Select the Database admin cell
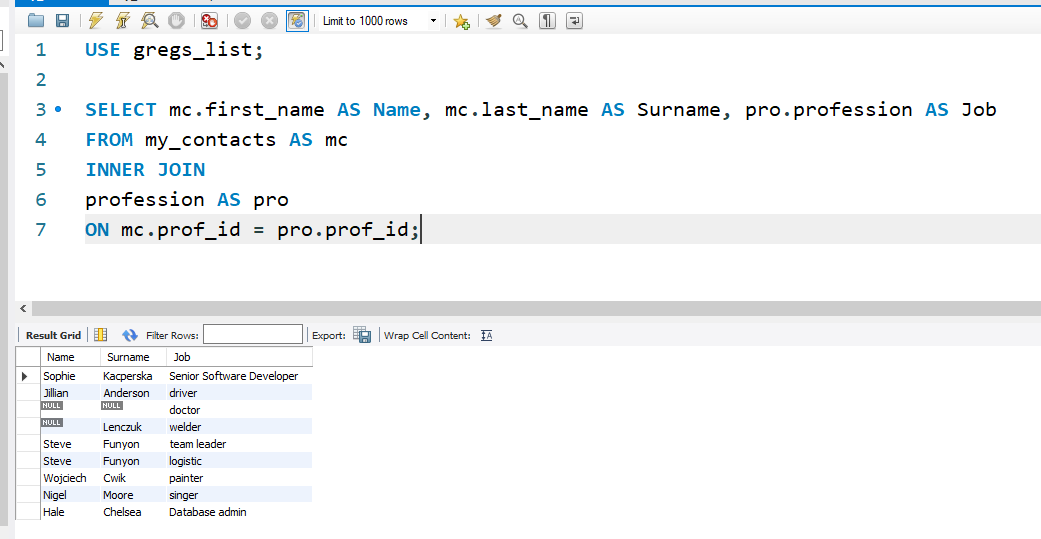The width and height of the screenshot is (1041, 539). (239, 512)
